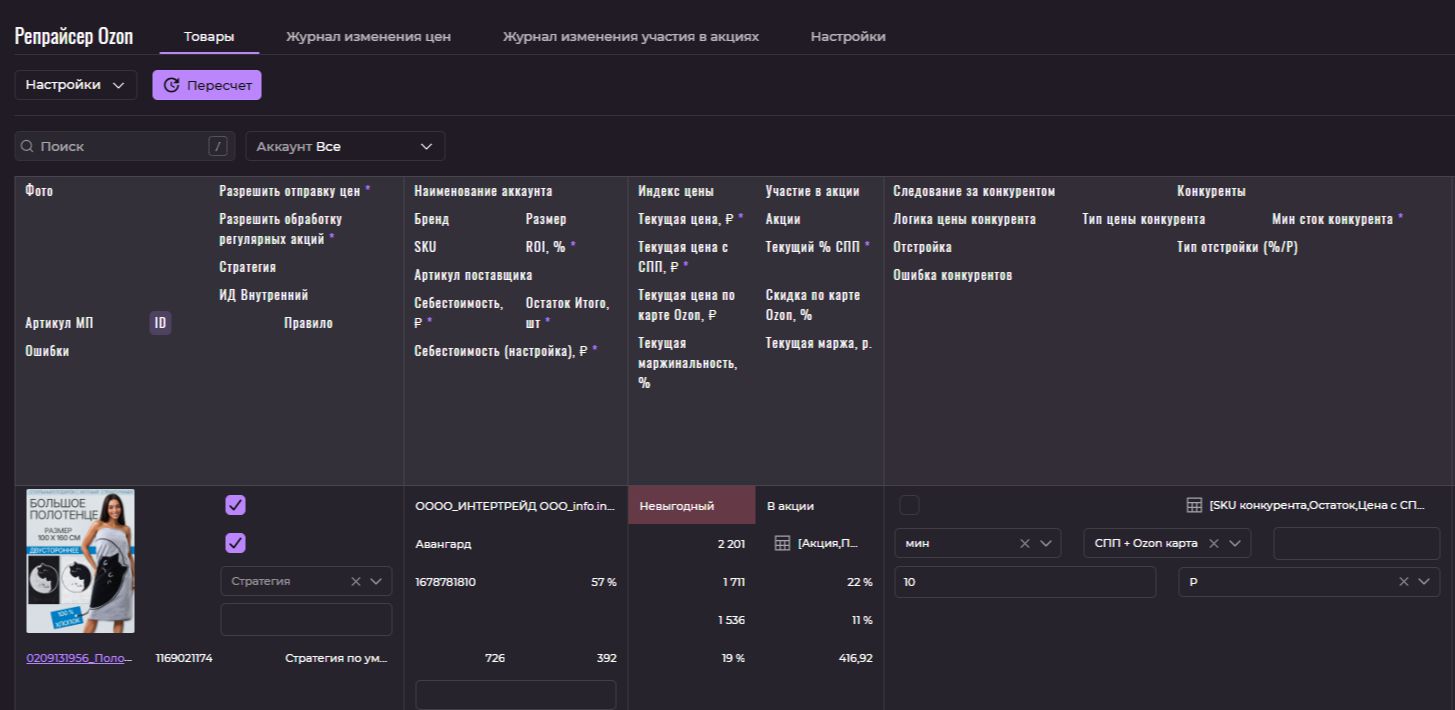Remove the 'СПП + Ozon карта' selection
This screenshot has width=1455, height=710.
tap(1214, 543)
